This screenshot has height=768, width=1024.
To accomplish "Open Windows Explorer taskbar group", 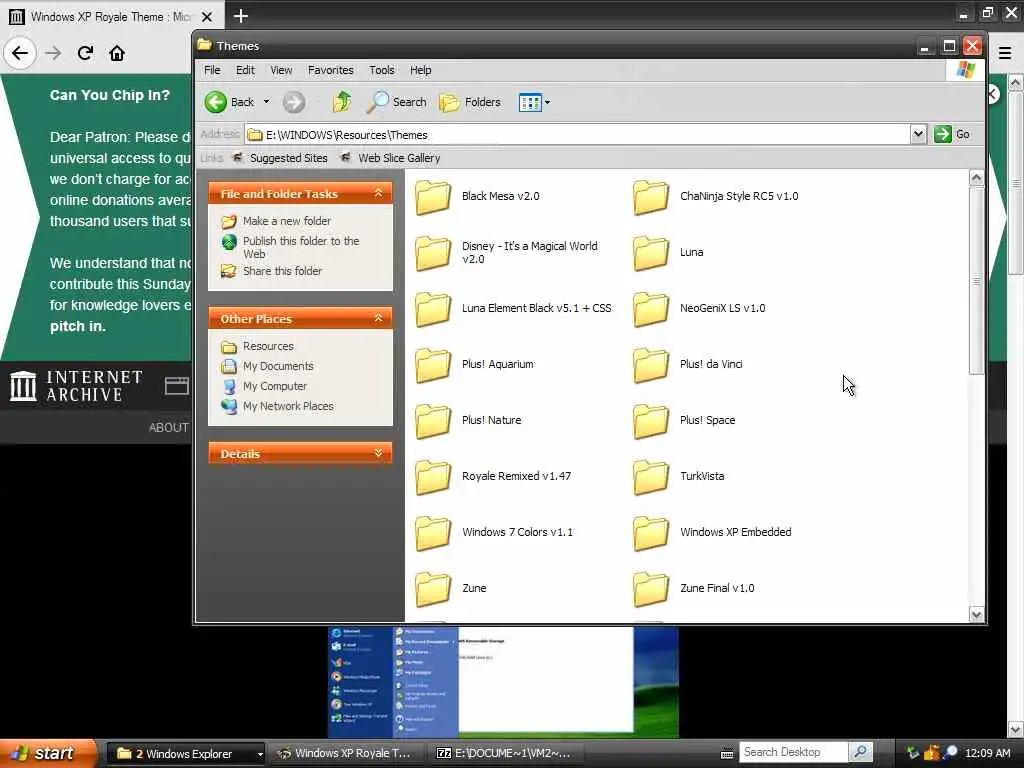I will pyautogui.click(x=185, y=754).
